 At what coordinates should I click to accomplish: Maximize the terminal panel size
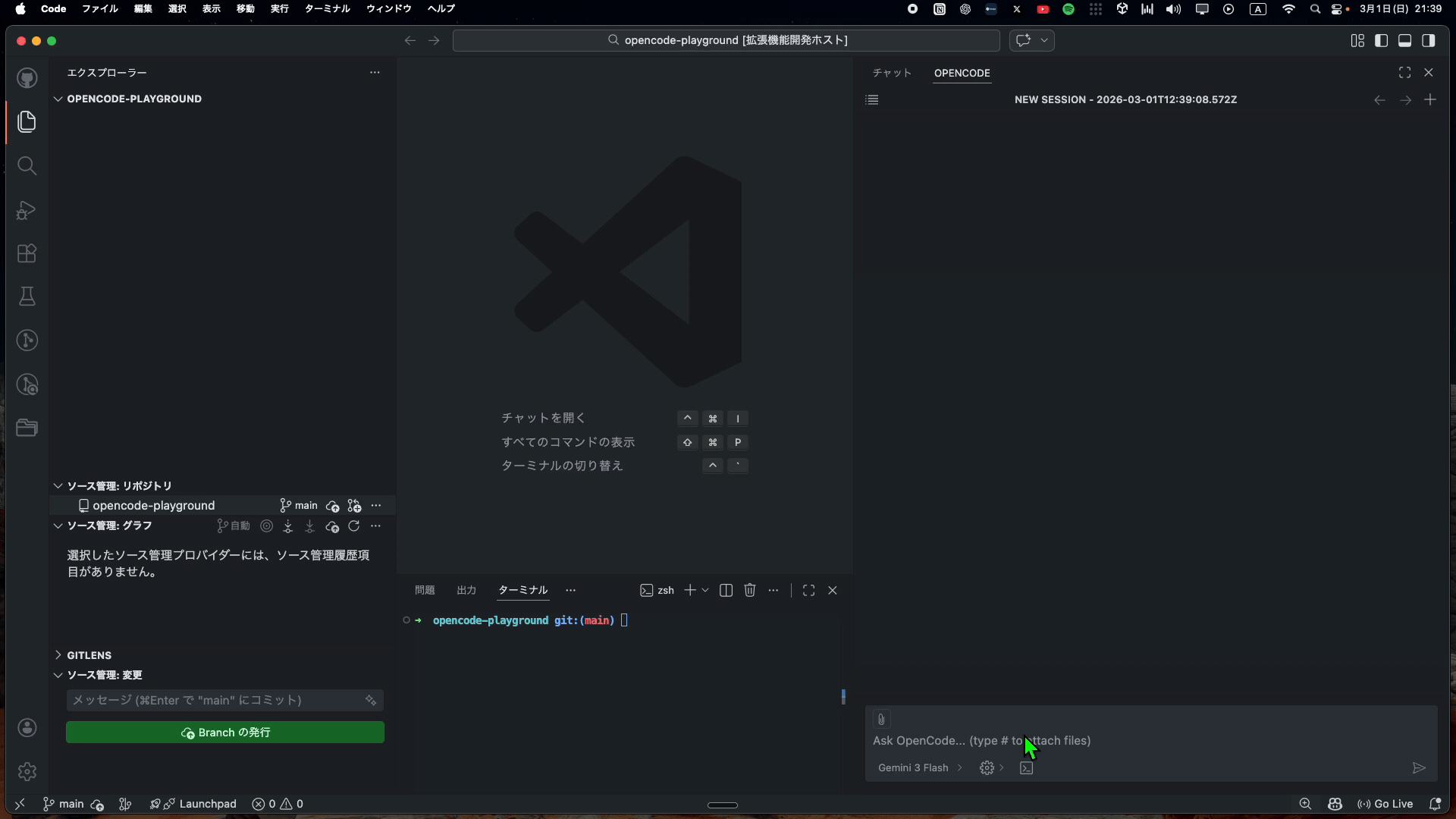(x=809, y=590)
